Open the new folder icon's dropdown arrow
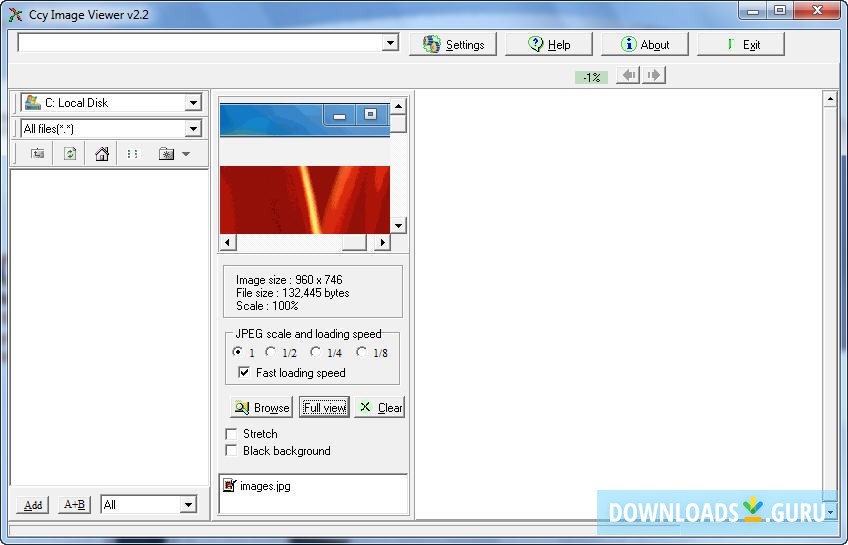The width and height of the screenshot is (848, 545). 186,155
